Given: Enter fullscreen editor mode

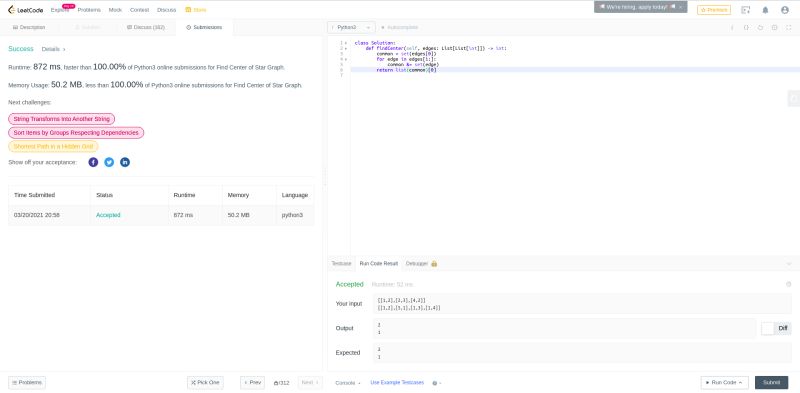Looking at the screenshot, I should [789, 28].
